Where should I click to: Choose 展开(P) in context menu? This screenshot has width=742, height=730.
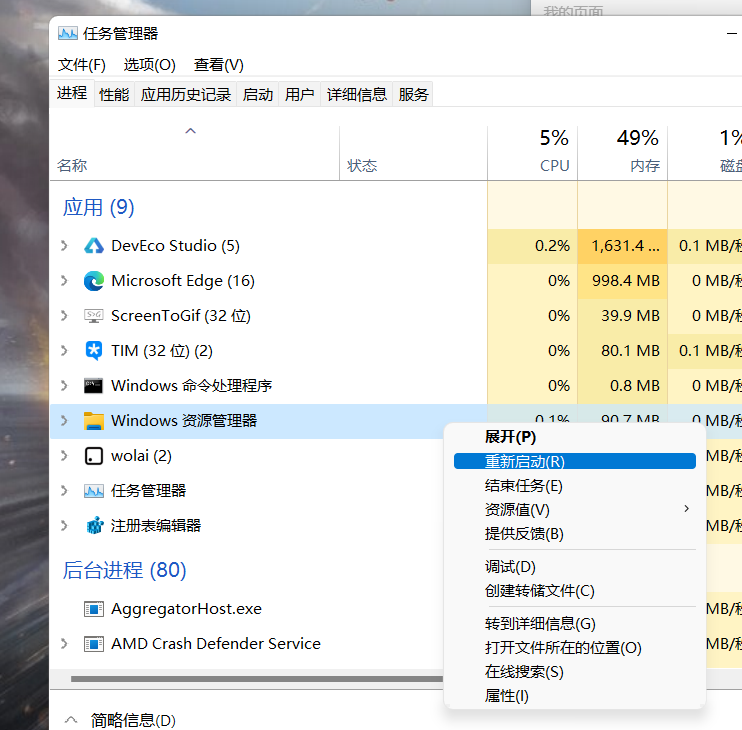pos(574,437)
